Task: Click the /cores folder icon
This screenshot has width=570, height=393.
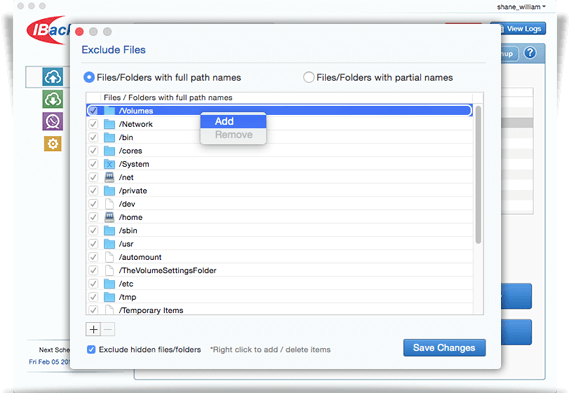Action: (109, 151)
